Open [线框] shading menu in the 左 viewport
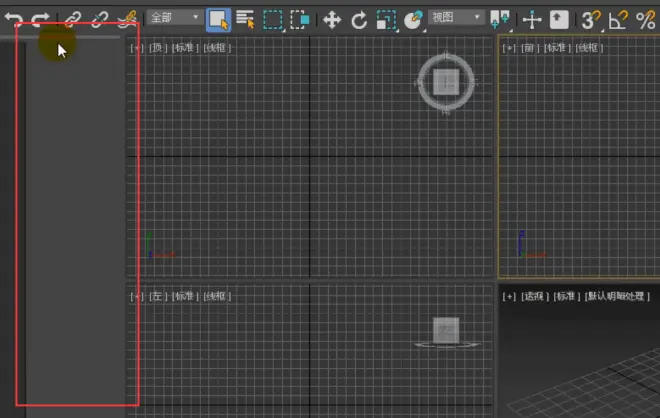660x418 pixels. point(217,296)
